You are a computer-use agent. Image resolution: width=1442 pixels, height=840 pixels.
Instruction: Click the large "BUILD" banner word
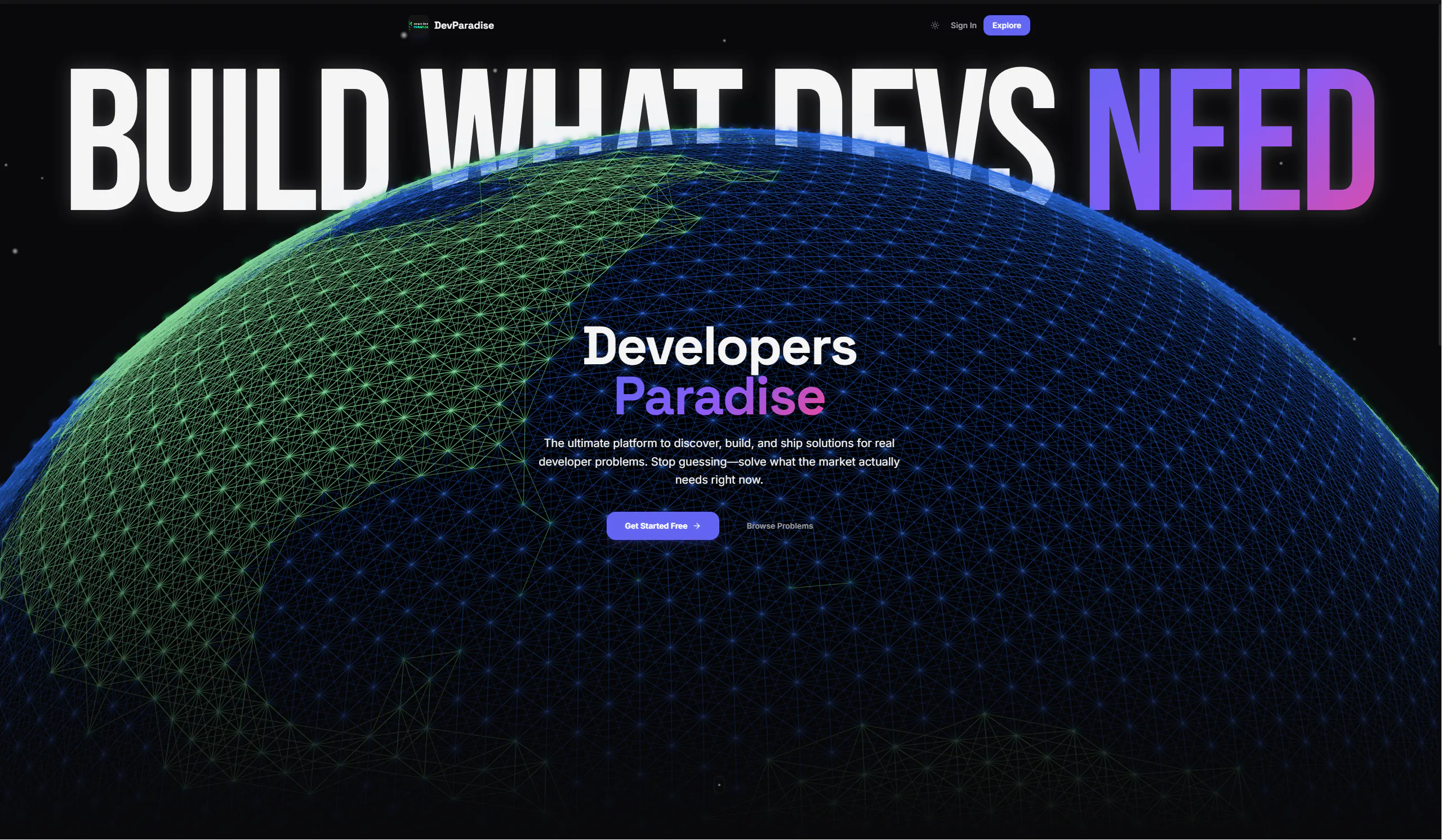[x=229, y=140]
